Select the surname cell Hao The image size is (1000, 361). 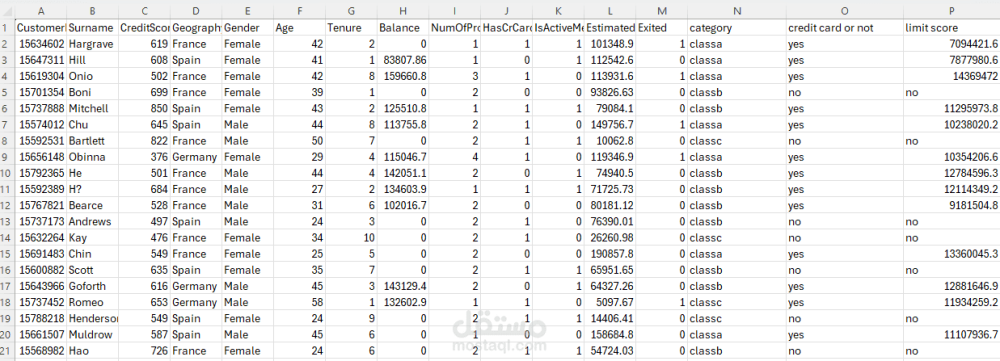click(92, 351)
